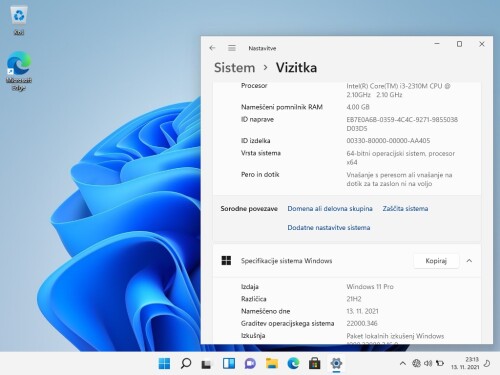Image resolution: width=500 pixels, height=375 pixels.
Task: Click the Windows logo beside Specifikacije sistema Windows
Action: click(226, 261)
